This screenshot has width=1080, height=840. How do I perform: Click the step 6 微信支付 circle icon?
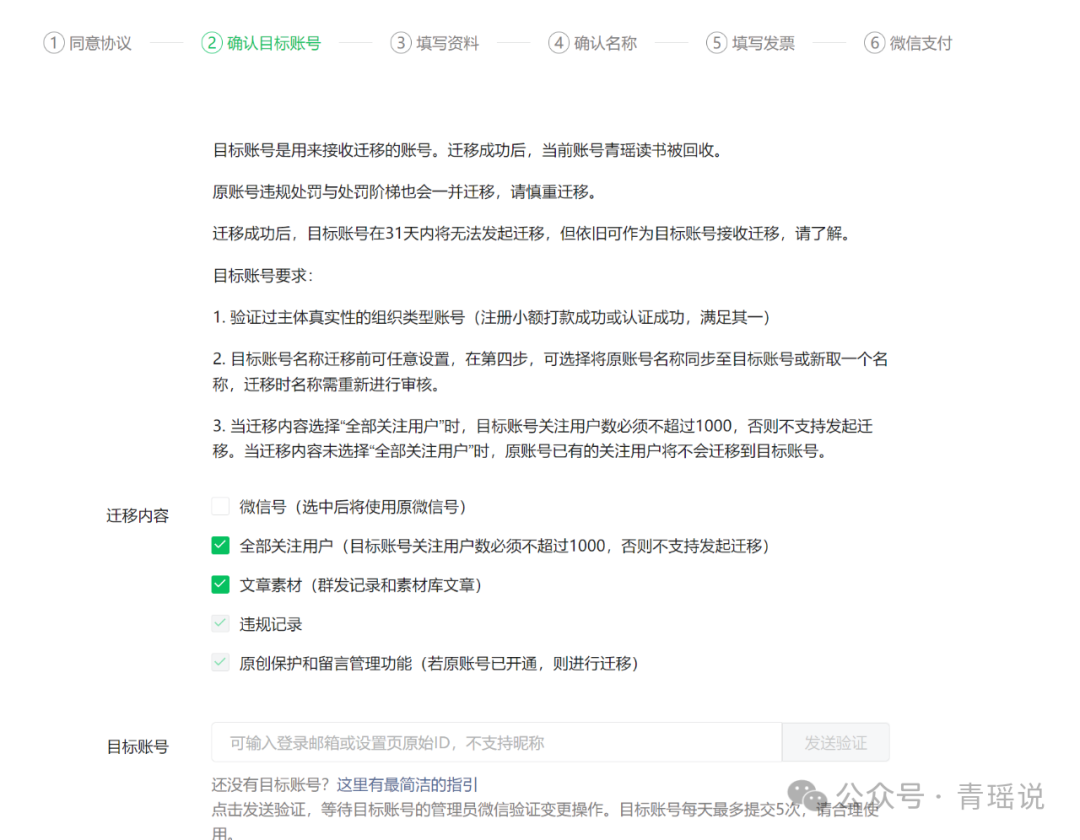[873, 43]
